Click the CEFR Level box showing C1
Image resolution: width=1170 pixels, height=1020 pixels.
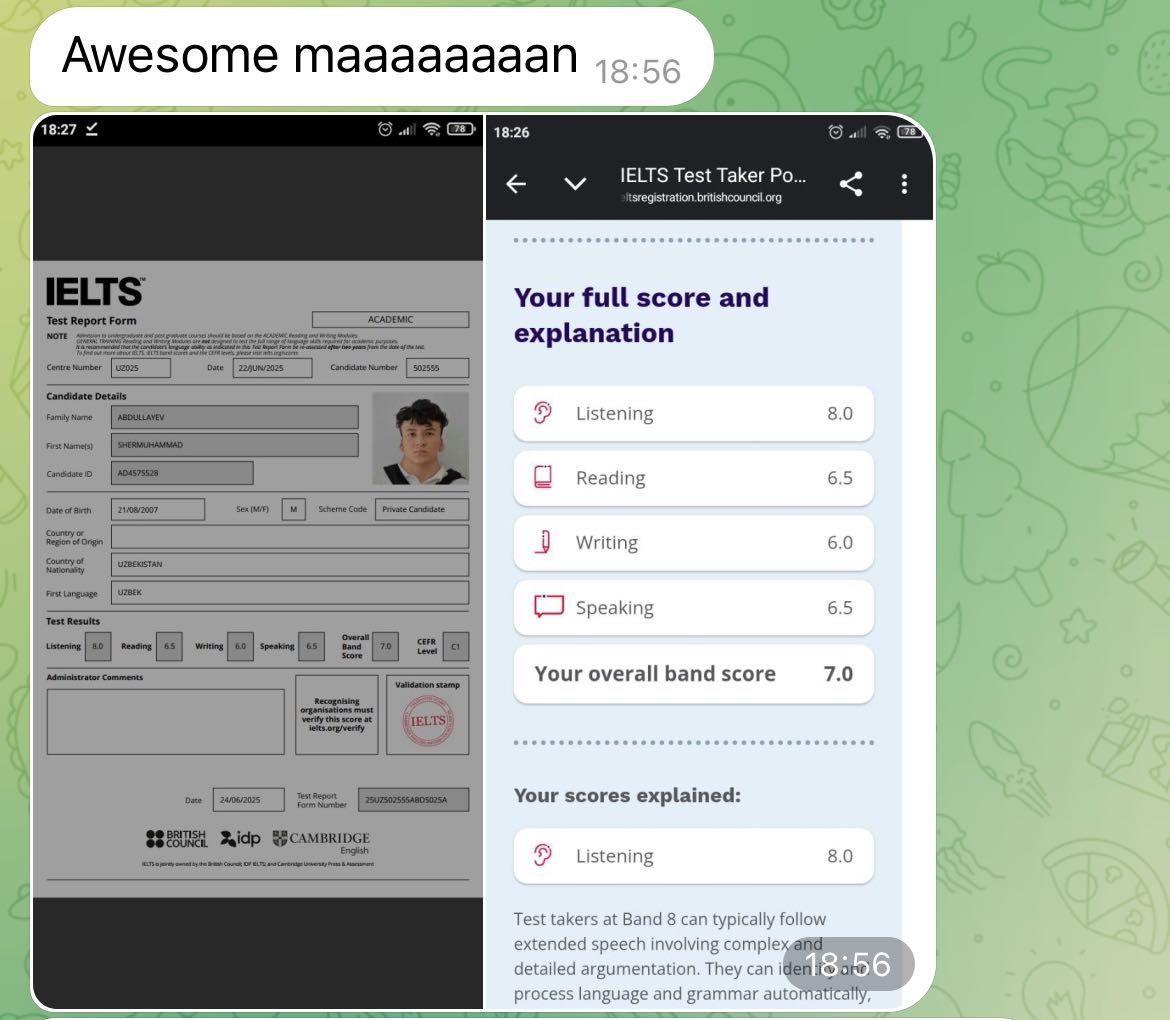click(x=455, y=647)
